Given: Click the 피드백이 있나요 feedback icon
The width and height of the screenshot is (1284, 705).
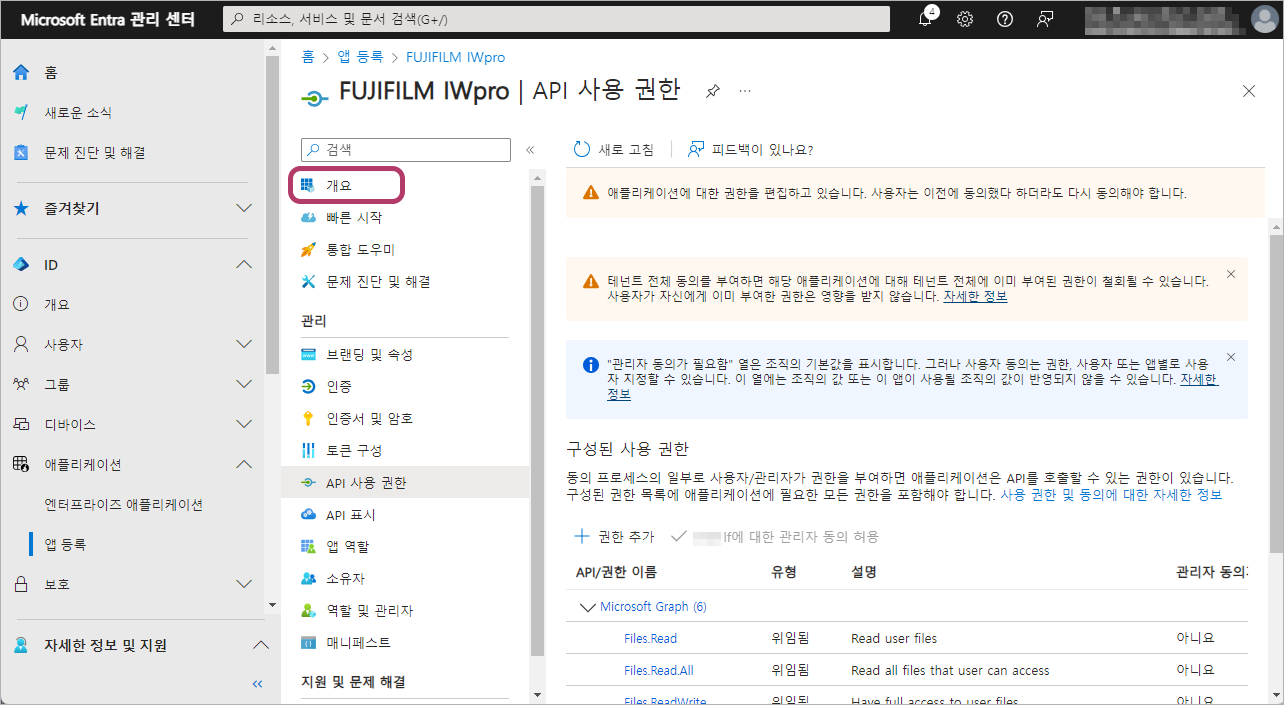Looking at the screenshot, I should [696, 150].
